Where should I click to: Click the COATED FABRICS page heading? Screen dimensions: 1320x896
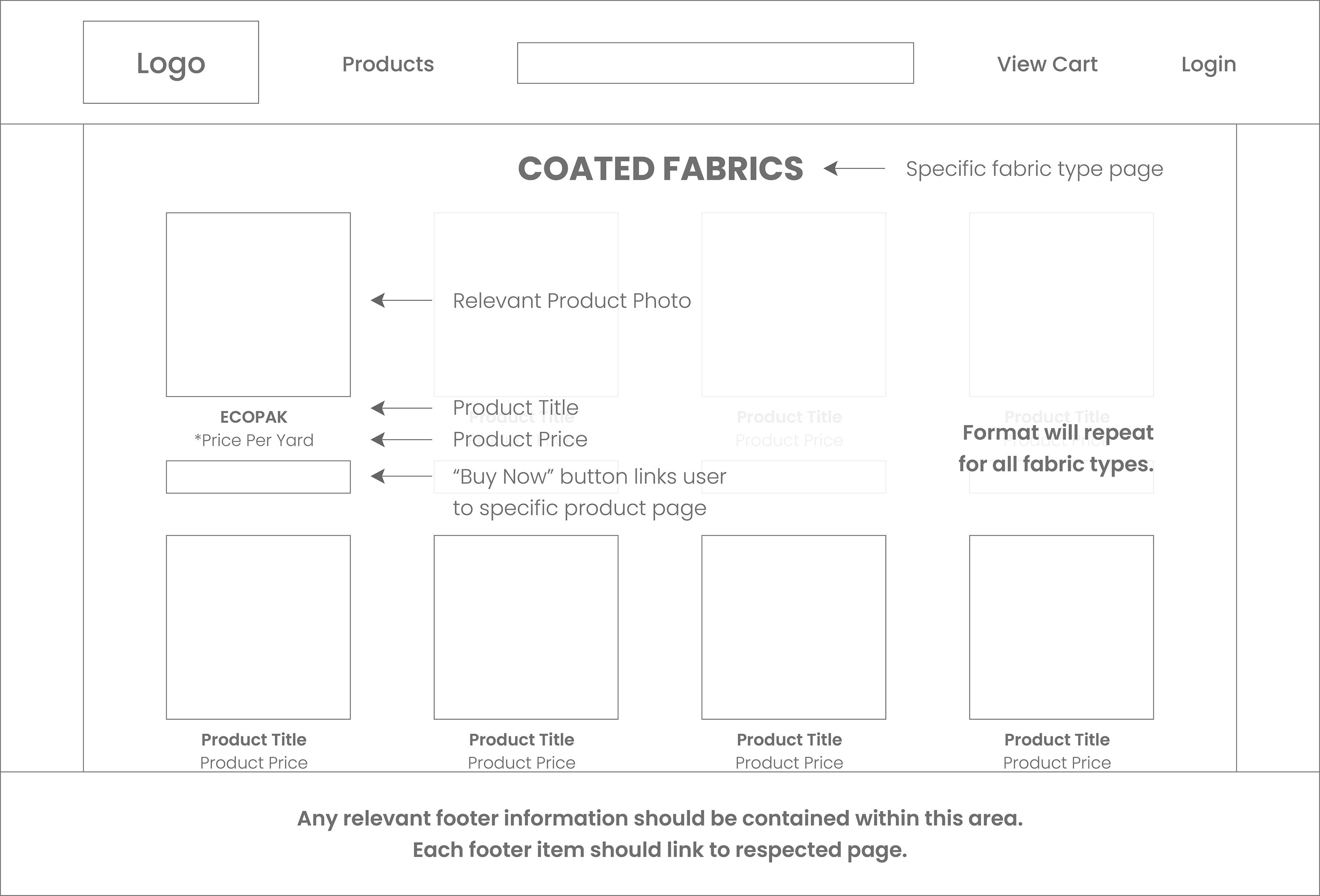pos(660,169)
